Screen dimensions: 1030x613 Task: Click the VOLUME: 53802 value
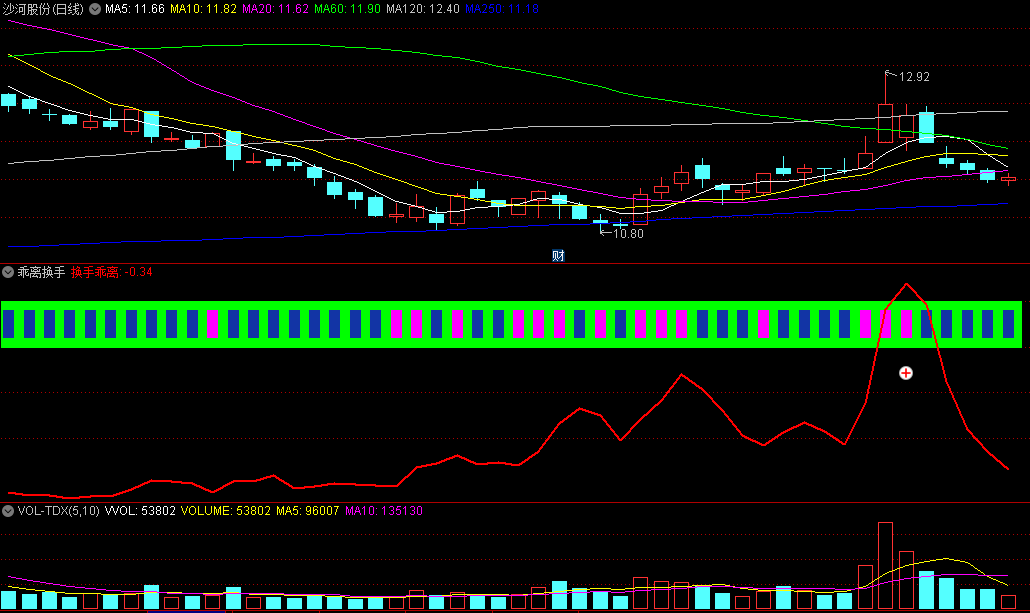point(225,511)
